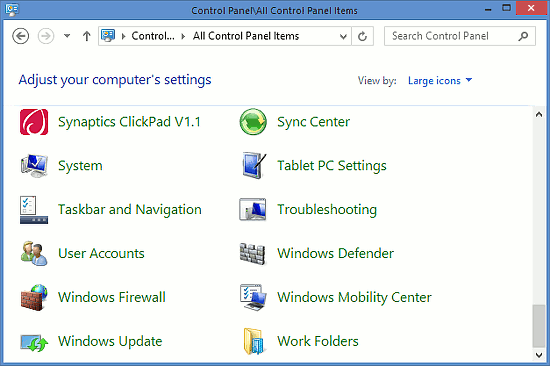Open the Windows Update link text

coord(110,341)
